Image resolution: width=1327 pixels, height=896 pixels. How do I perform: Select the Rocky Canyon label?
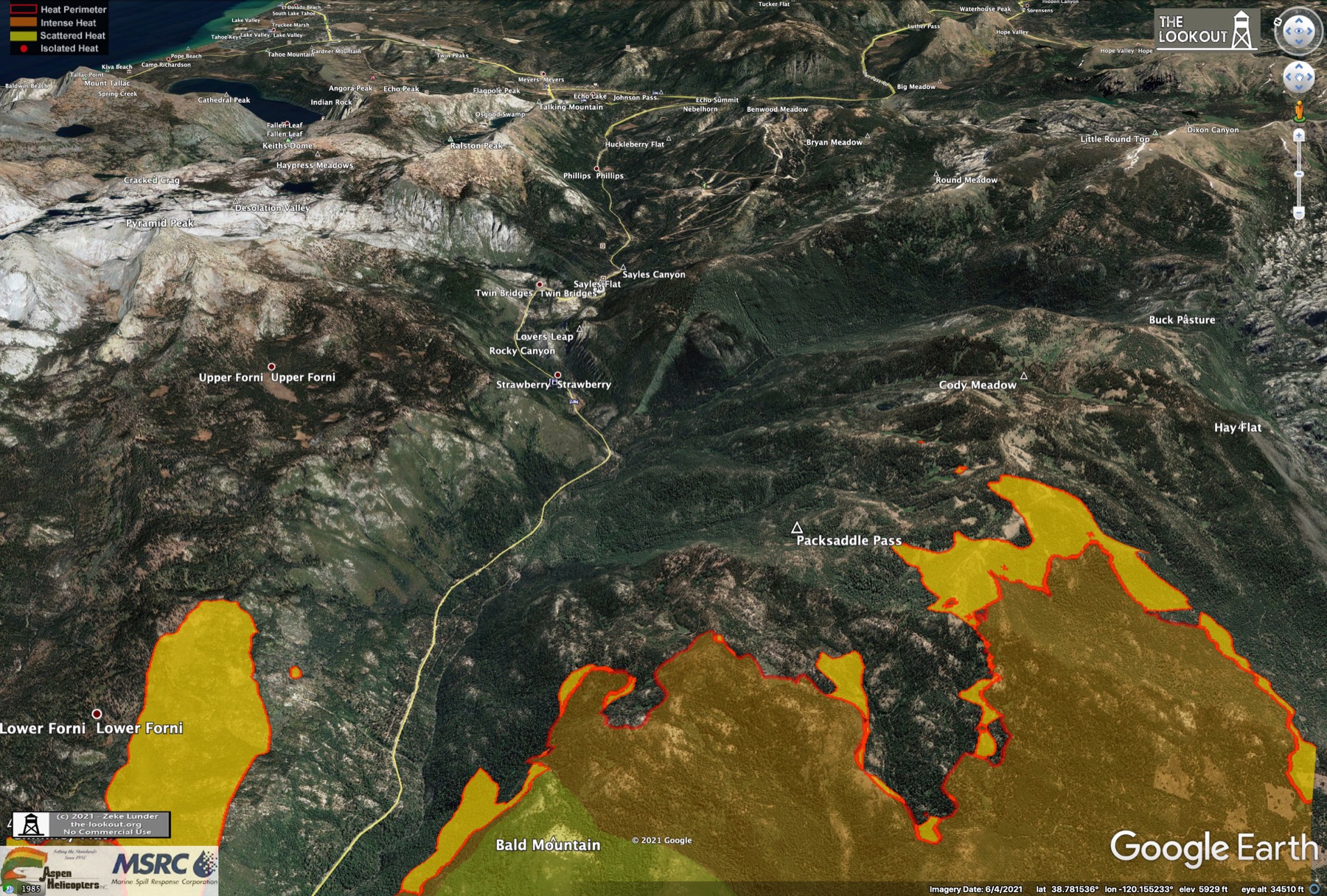coord(522,351)
